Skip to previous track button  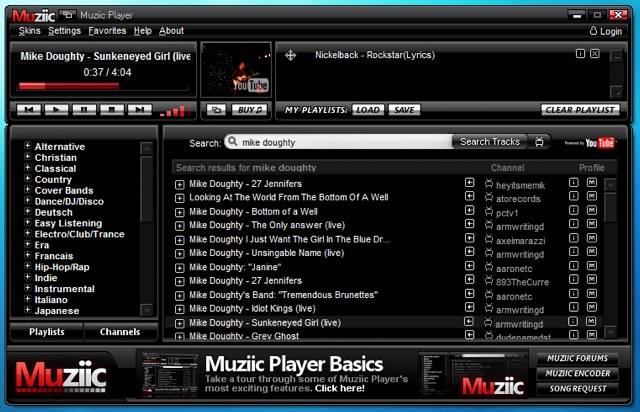click(29, 110)
